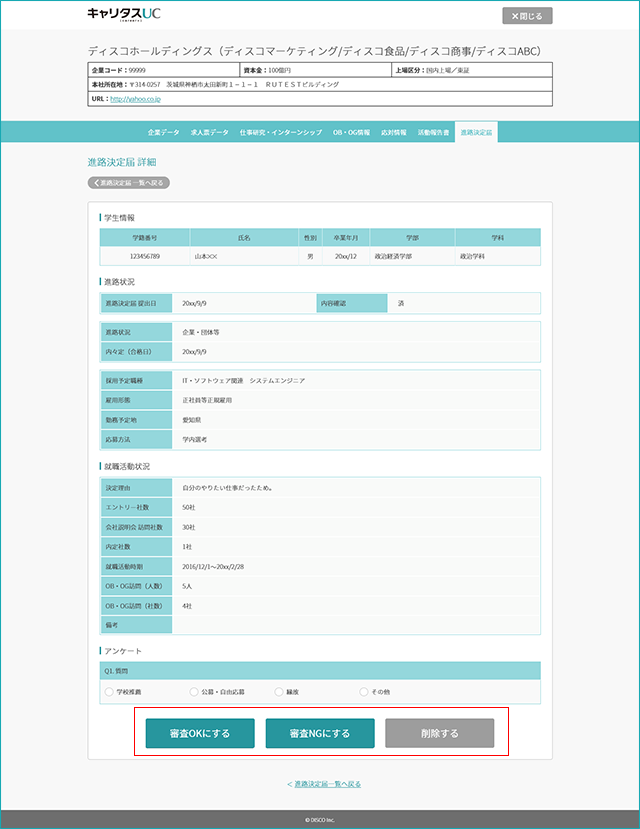Click the © DISCO Inc. footer text
This screenshot has height=829, width=640.
pos(320,820)
